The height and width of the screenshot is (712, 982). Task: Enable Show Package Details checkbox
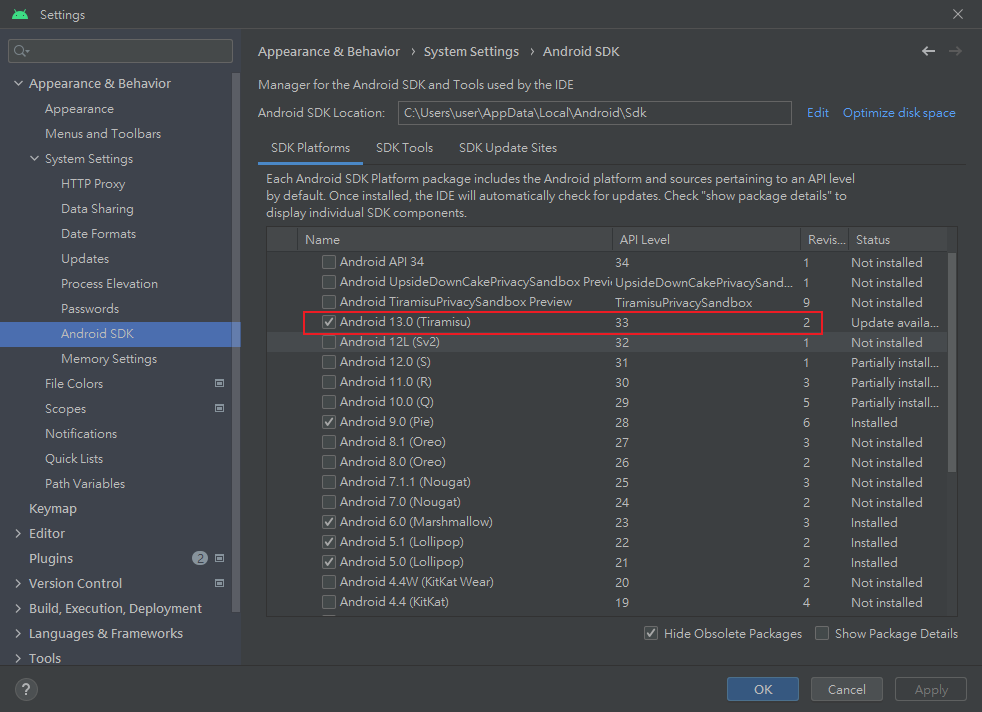click(822, 633)
